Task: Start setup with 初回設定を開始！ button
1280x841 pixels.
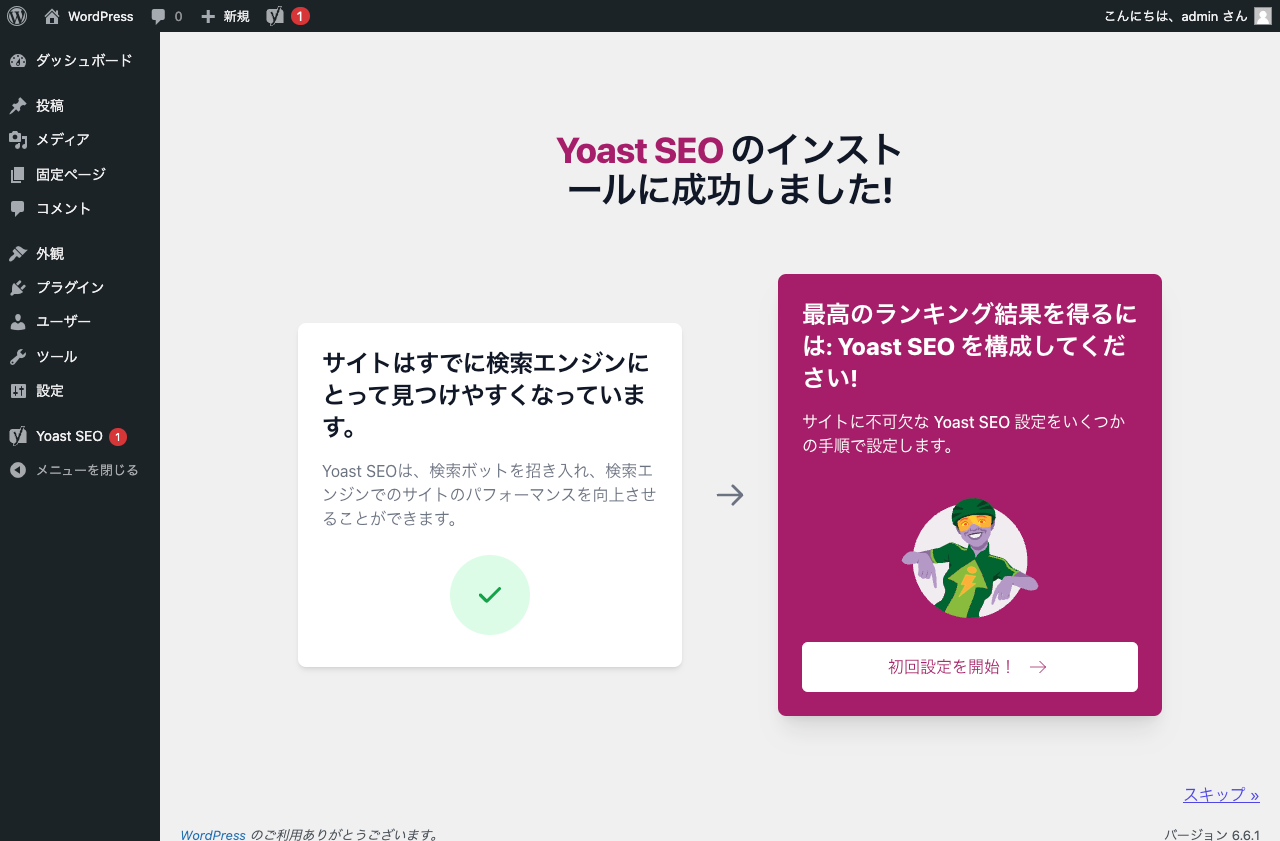Action: pyautogui.click(x=970, y=667)
